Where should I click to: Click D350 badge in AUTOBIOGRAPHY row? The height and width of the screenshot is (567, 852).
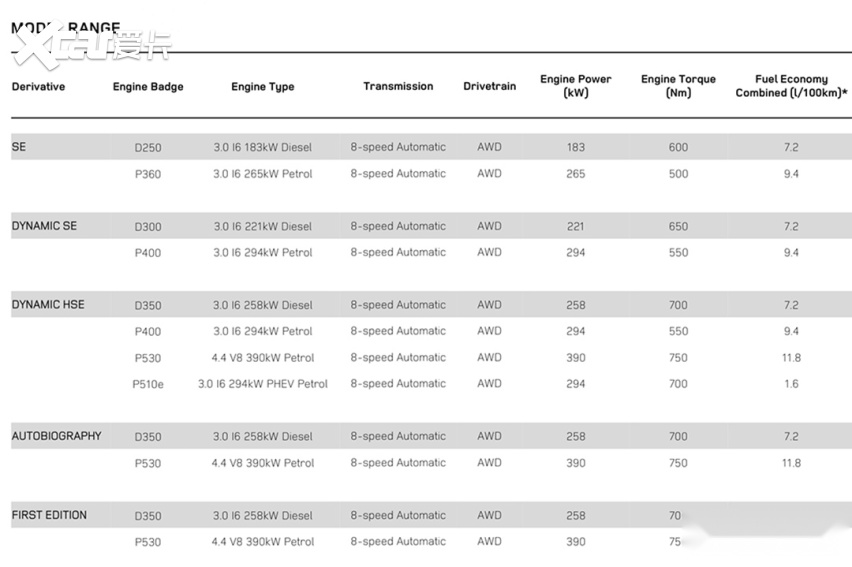tap(148, 437)
